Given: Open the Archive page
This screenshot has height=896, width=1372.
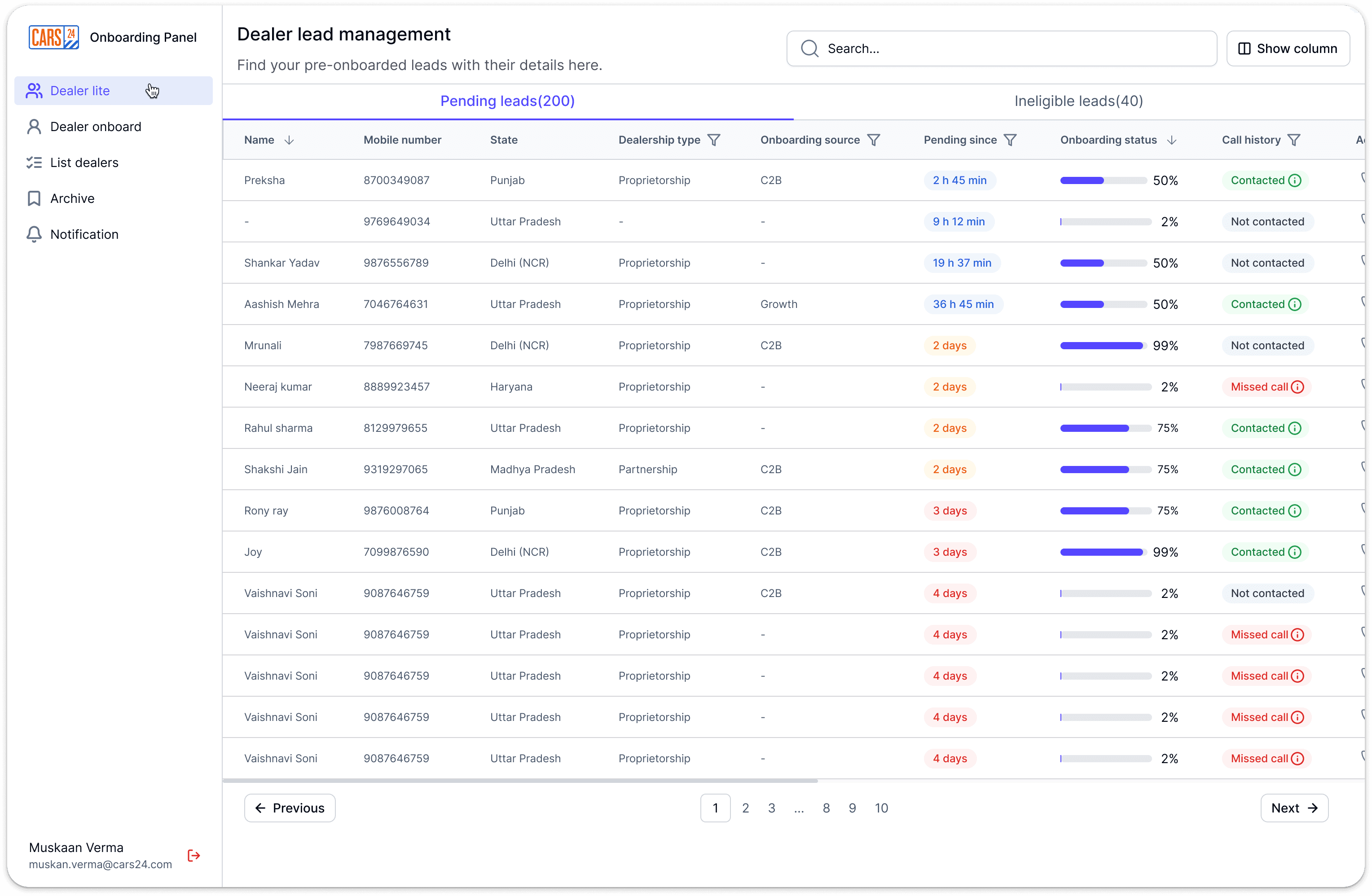Looking at the screenshot, I should pos(114,198).
